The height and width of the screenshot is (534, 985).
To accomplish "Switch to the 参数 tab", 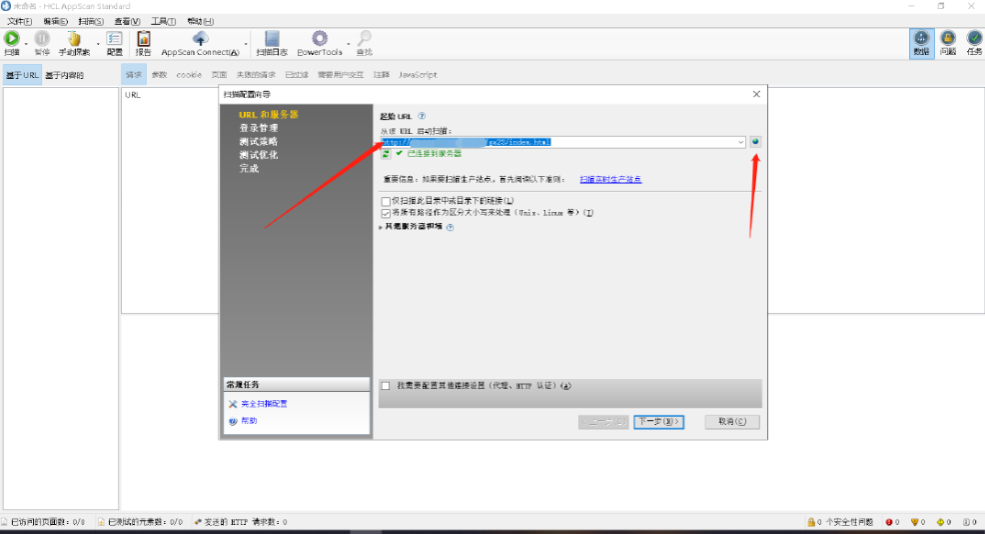I will click(x=160, y=74).
